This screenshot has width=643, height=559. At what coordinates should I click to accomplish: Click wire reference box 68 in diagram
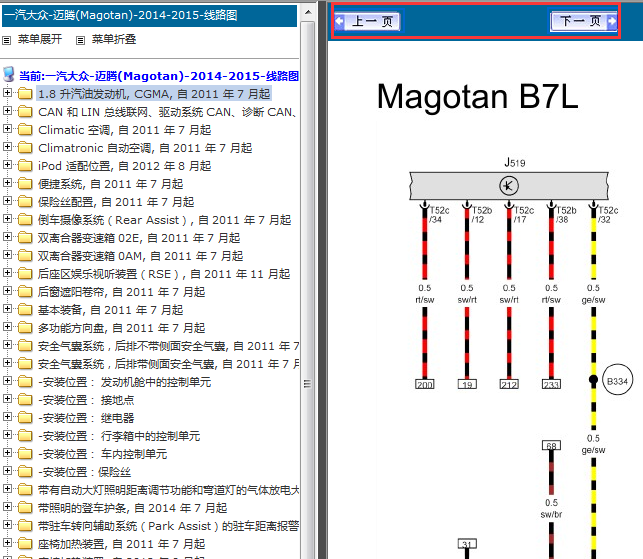[x=551, y=445]
